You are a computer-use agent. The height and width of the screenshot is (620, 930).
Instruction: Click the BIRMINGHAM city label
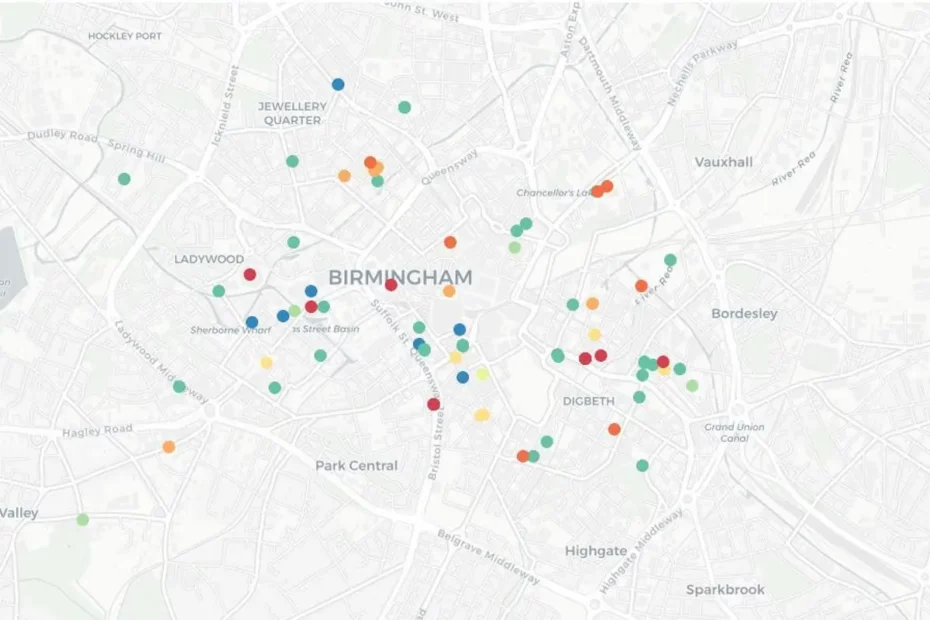pos(400,275)
